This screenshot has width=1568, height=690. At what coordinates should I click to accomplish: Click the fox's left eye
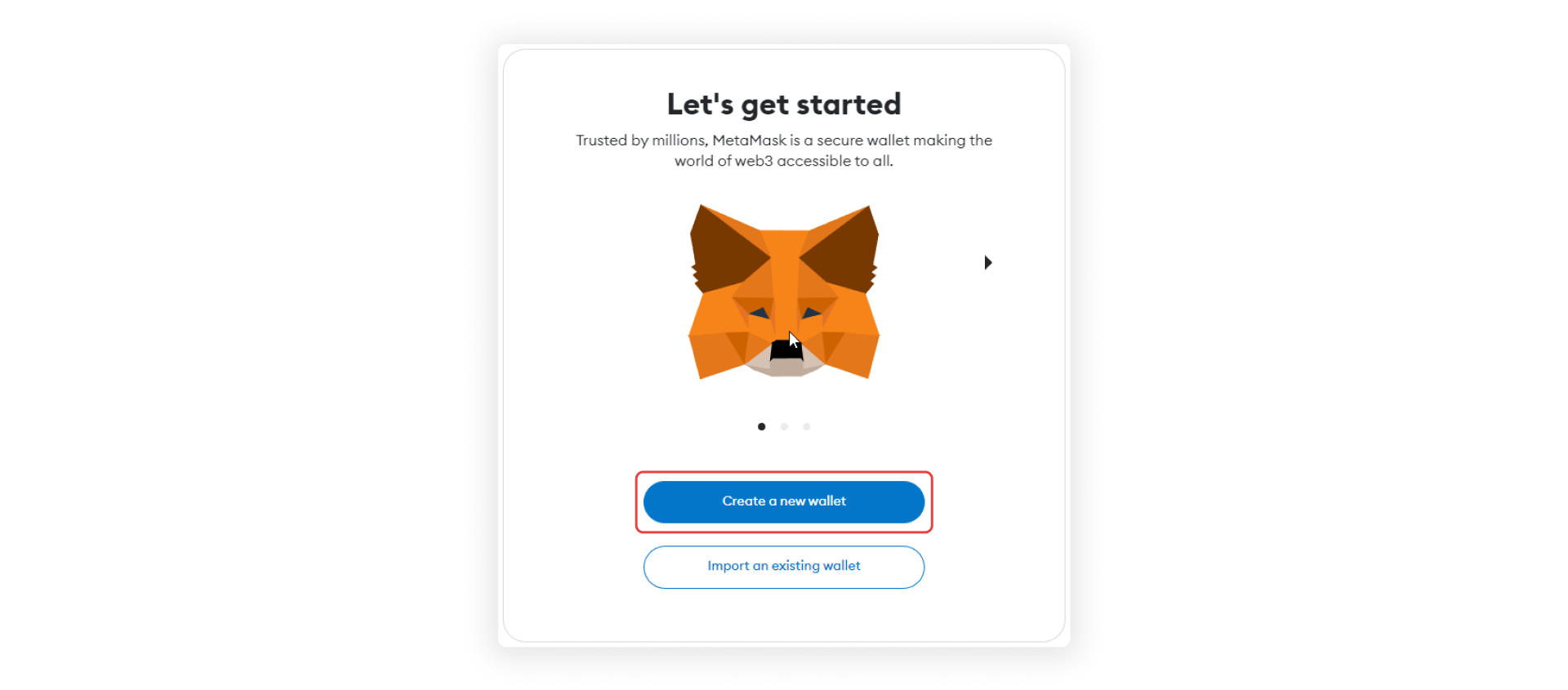(x=759, y=313)
